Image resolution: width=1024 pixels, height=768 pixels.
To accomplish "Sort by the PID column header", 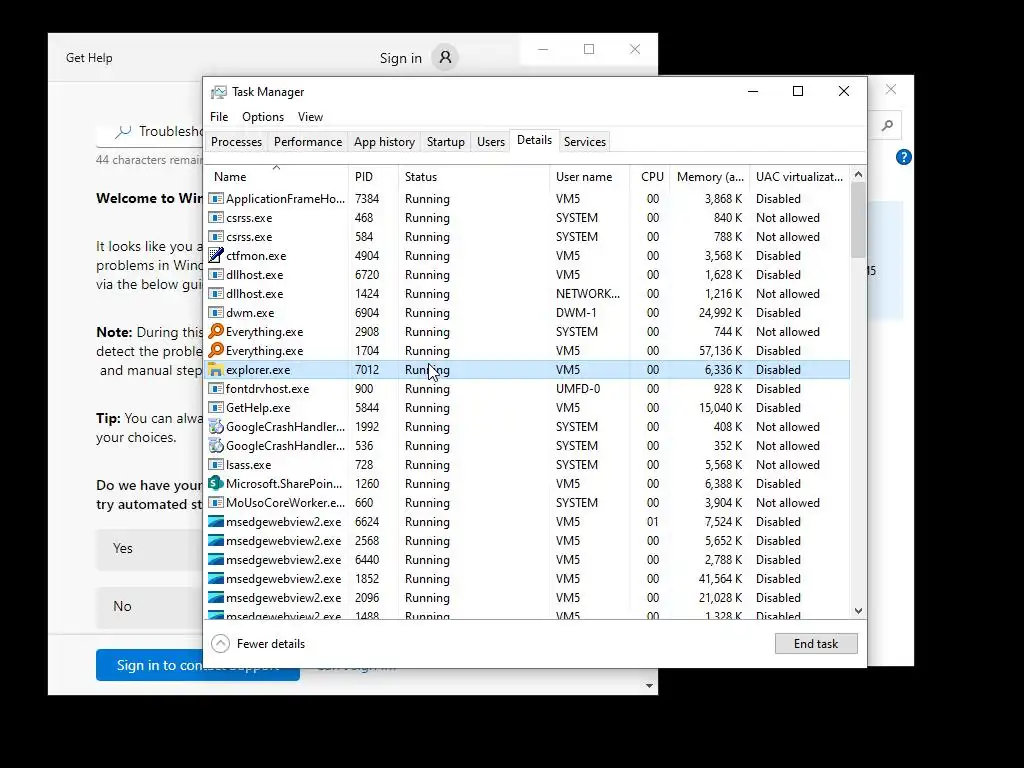I will (373, 176).
